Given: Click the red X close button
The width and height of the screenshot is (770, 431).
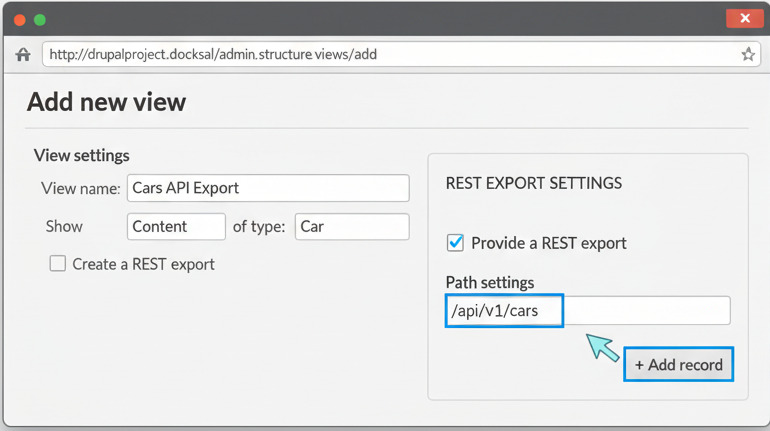Looking at the screenshot, I should (x=745, y=19).
